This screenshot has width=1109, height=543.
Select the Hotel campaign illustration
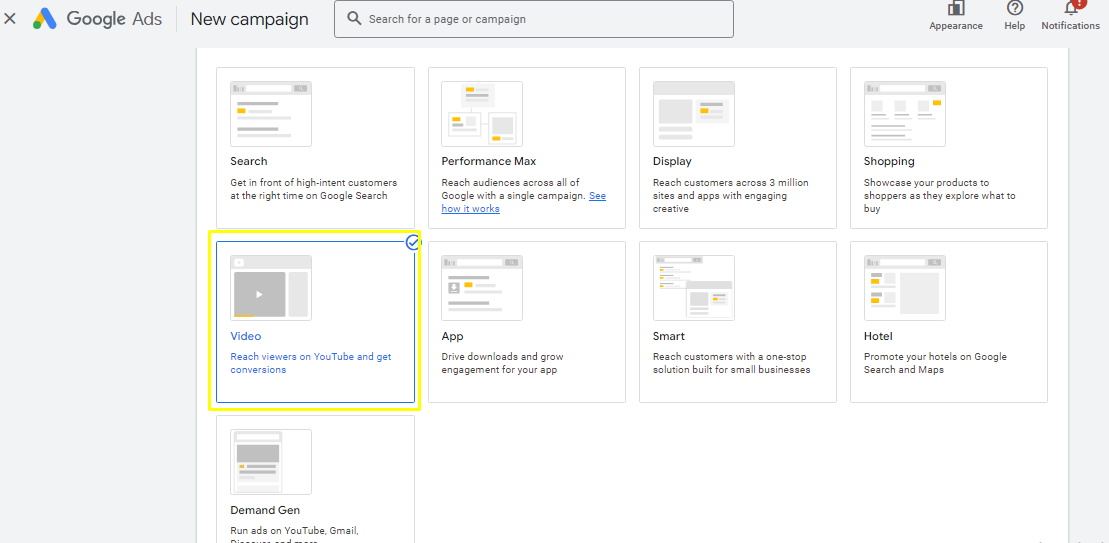pyautogui.click(x=905, y=288)
